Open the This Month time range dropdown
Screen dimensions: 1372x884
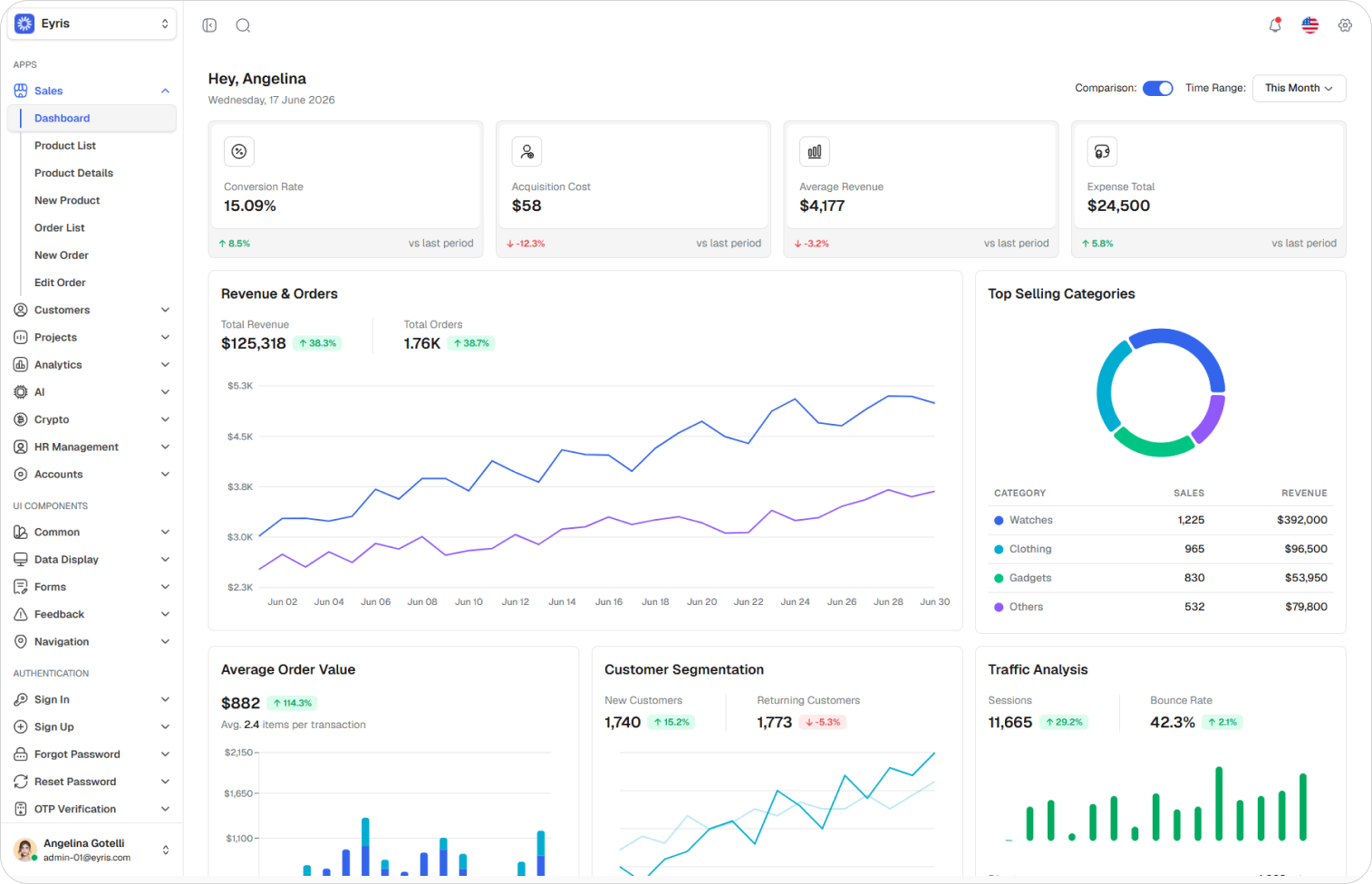(x=1299, y=88)
